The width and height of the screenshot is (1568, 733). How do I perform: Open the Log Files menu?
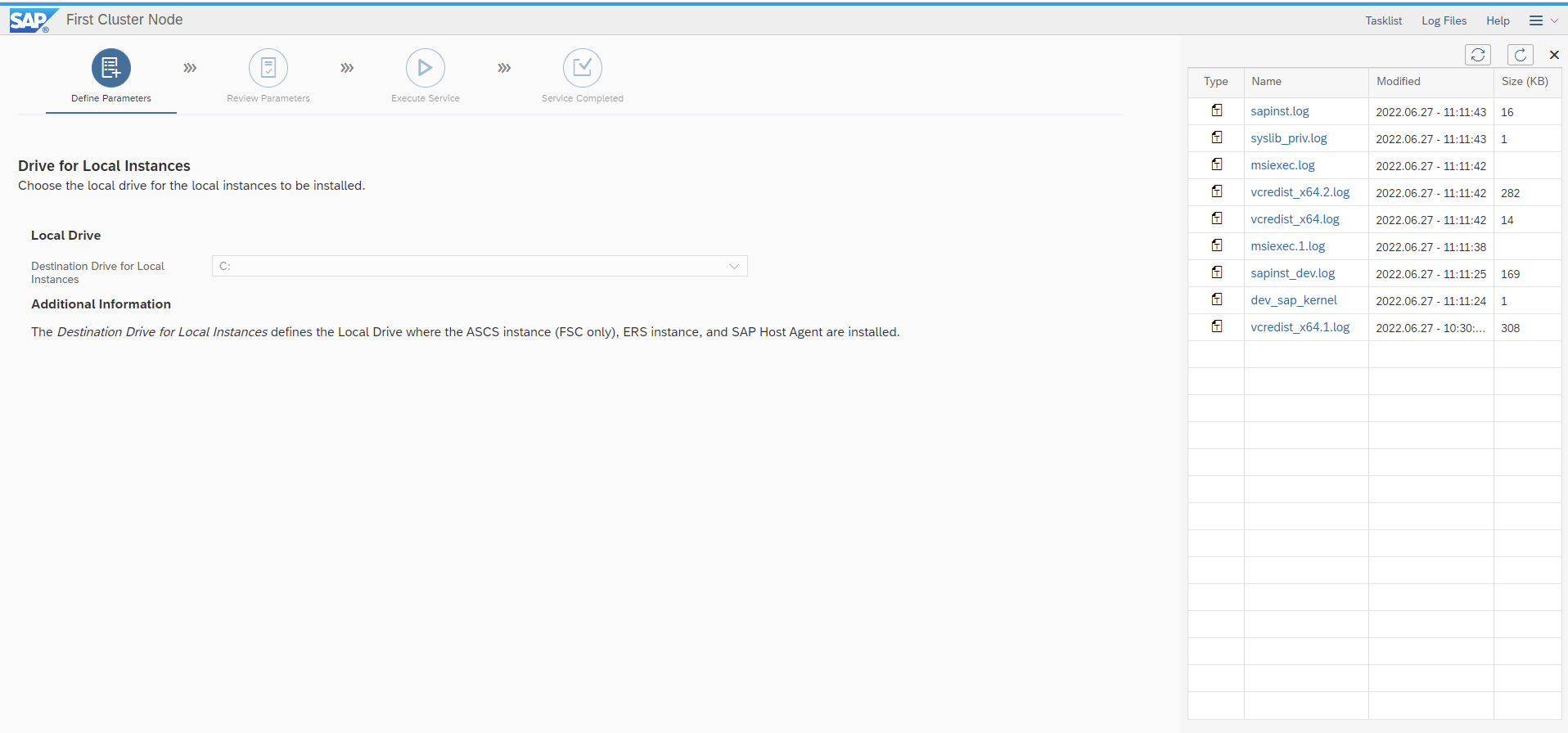click(1444, 20)
